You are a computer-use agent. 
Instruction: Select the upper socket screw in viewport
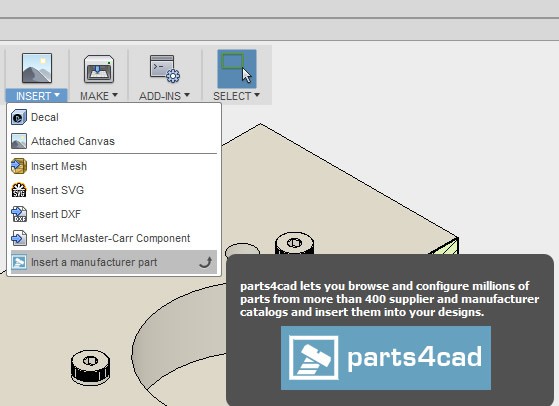click(294, 244)
